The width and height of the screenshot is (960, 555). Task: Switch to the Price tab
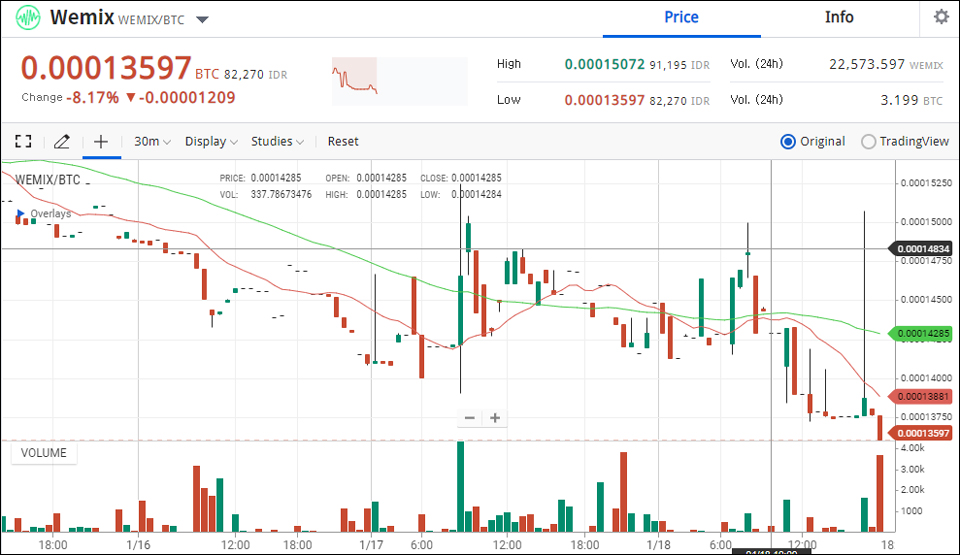[x=681, y=17]
